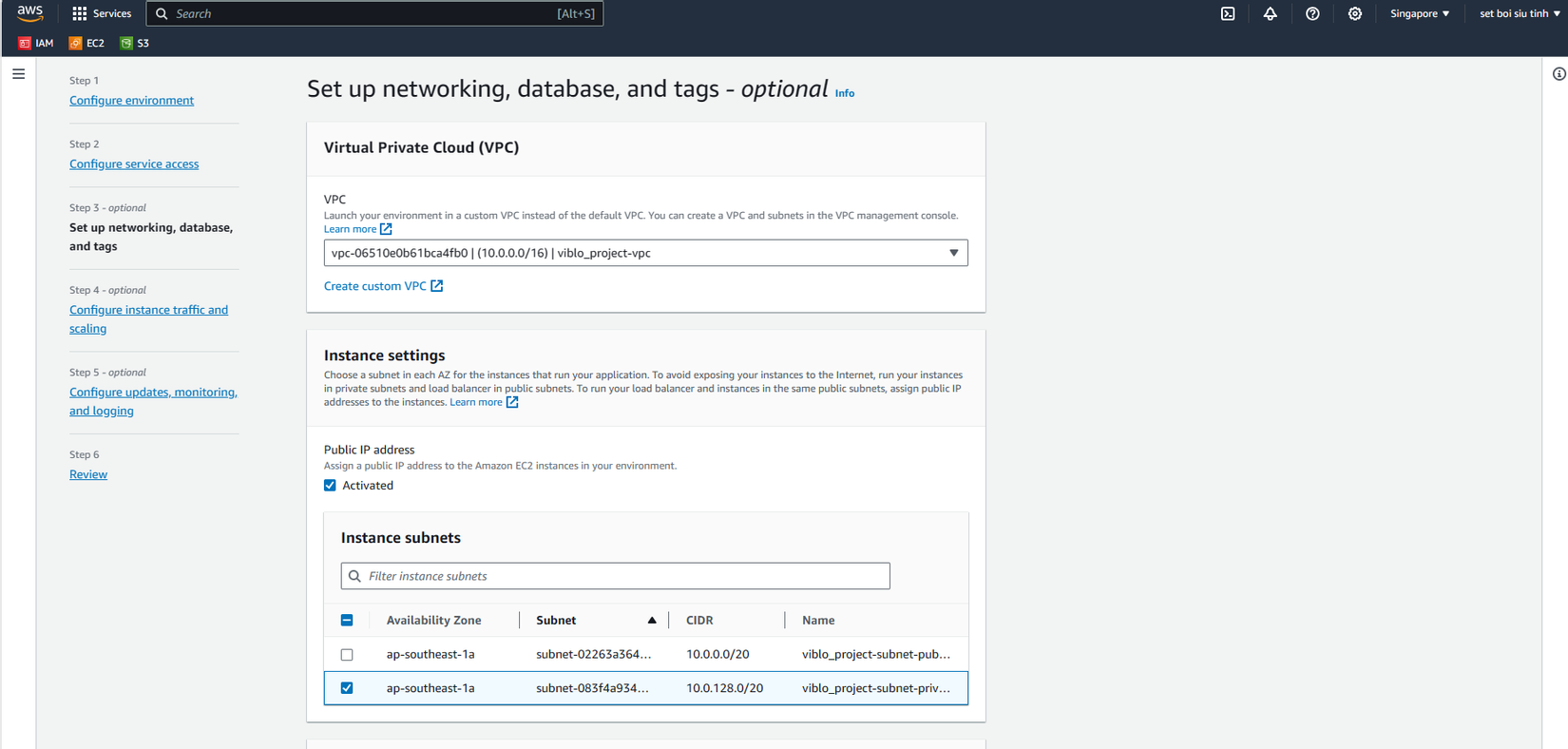Open the settings gear icon
1568x749 pixels.
[1355, 14]
